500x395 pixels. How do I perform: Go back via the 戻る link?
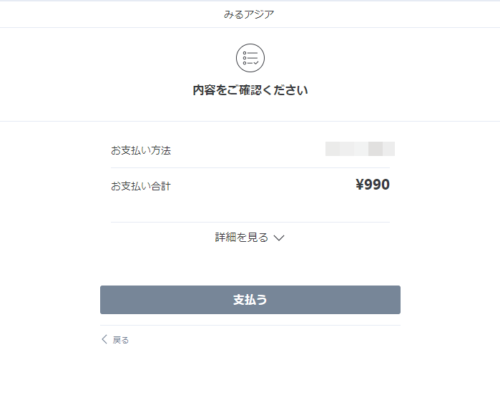tap(121, 340)
